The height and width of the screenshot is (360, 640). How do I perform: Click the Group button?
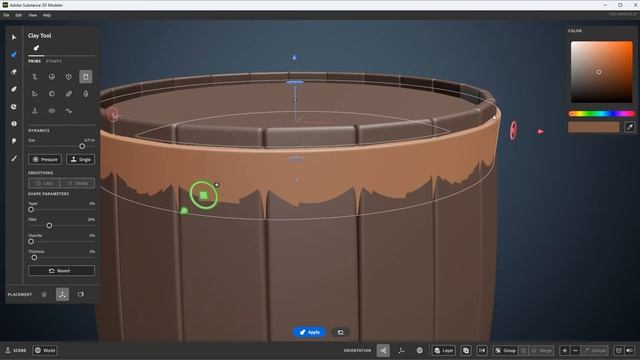coord(505,350)
